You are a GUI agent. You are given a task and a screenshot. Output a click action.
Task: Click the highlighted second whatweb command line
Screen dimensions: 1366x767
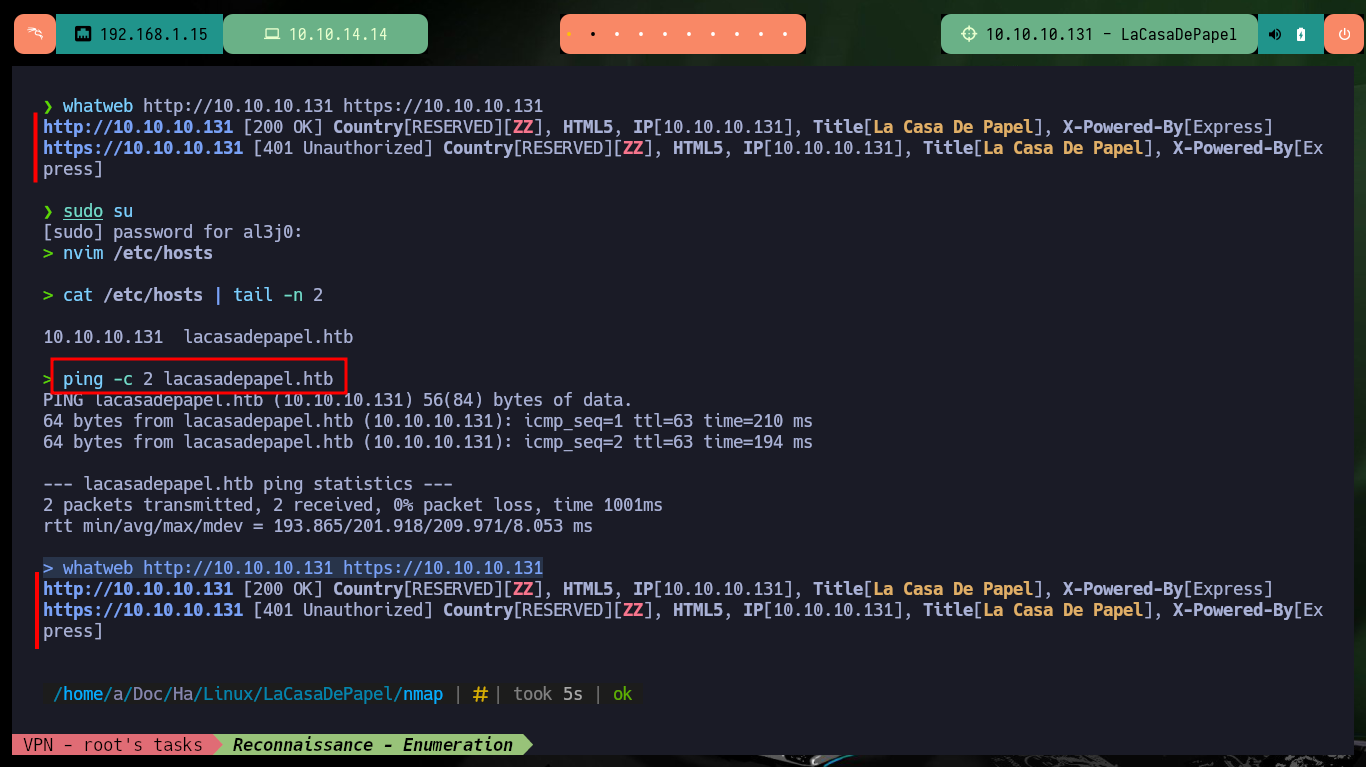pyautogui.click(x=293, y=568)
